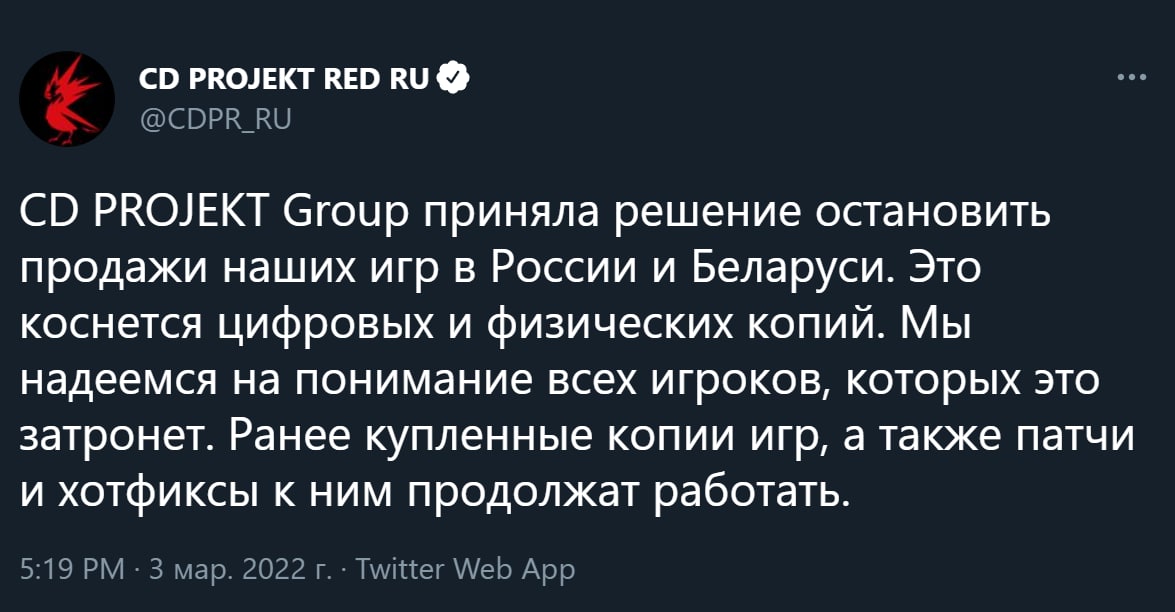The width and height of the screenshot is (1175, 612).
Task: Click the word 'Беларуси' in the tweet
Action: pos(791,270)
